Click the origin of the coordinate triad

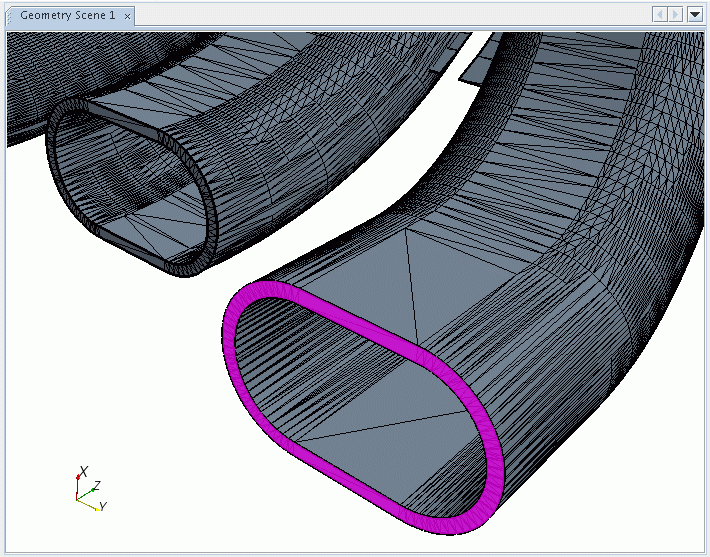point(78,497)
